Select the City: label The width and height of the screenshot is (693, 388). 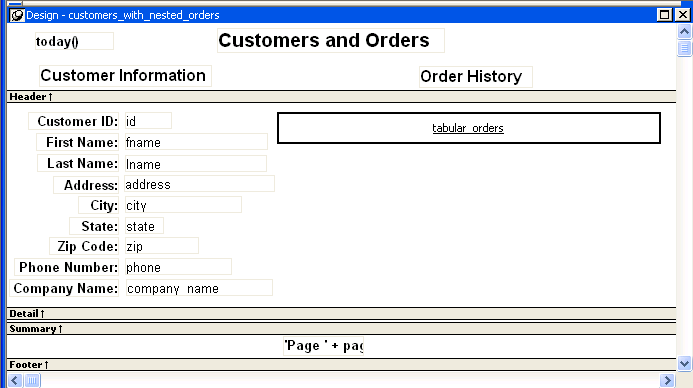pos(99,205)
